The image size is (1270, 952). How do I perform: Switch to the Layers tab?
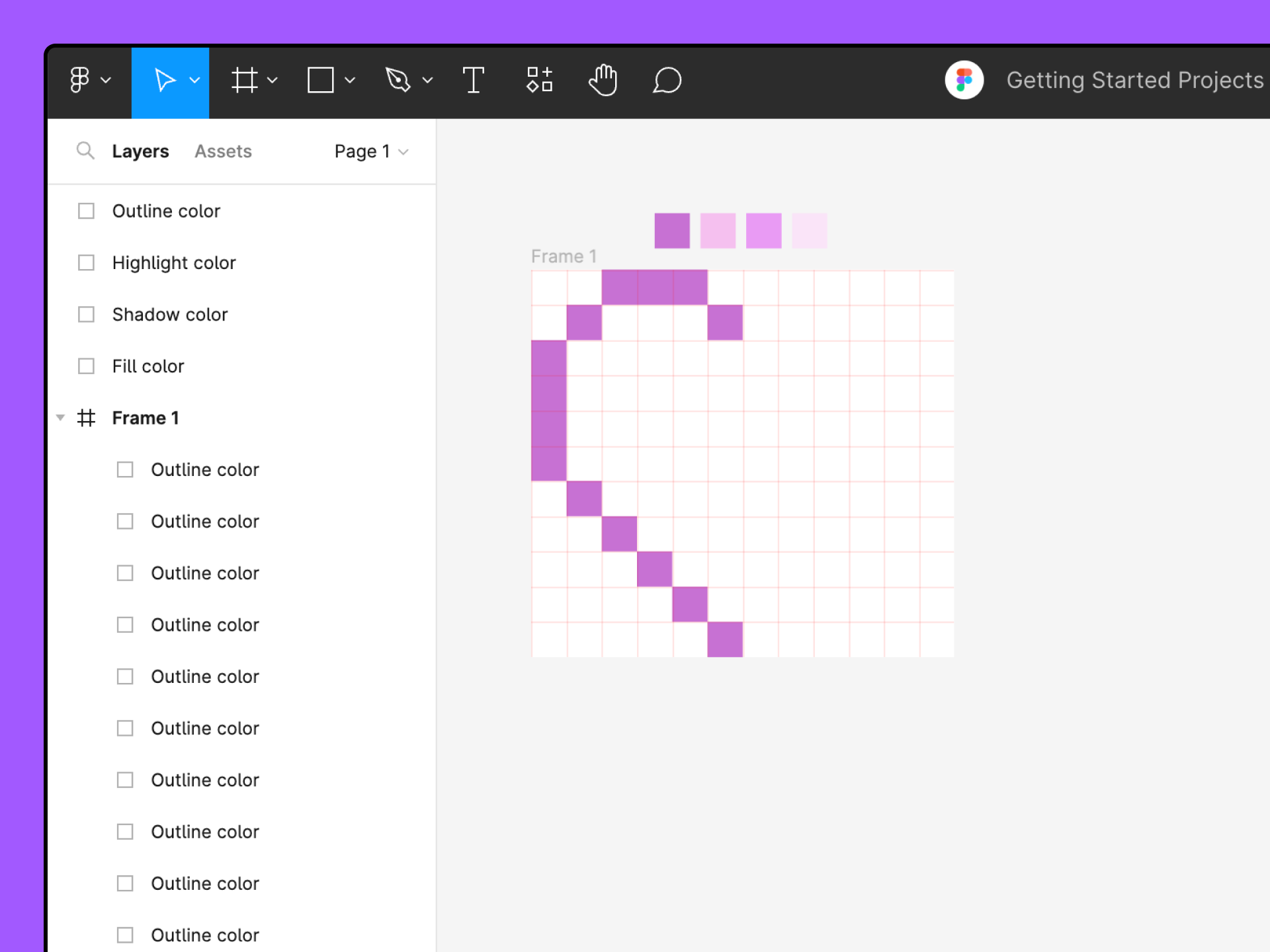[x=140, y=151]
